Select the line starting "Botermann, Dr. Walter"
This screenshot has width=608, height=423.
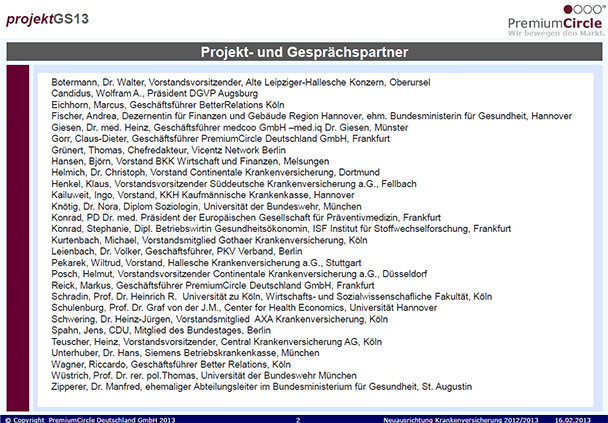click(241, 82)
